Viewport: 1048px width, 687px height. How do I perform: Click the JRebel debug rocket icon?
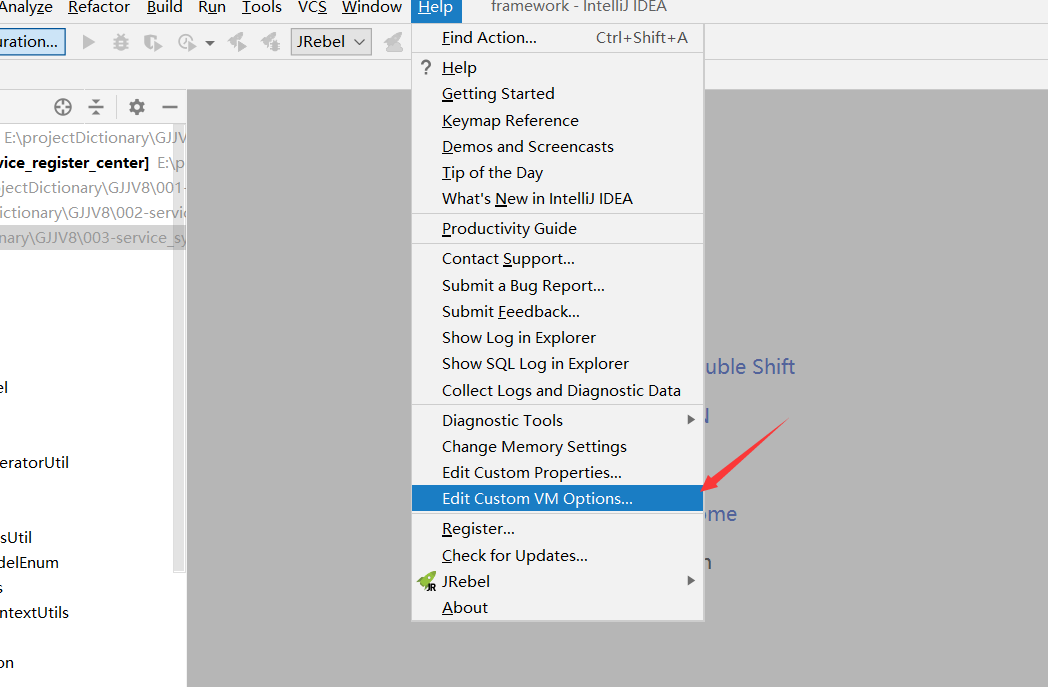[270, 42]
